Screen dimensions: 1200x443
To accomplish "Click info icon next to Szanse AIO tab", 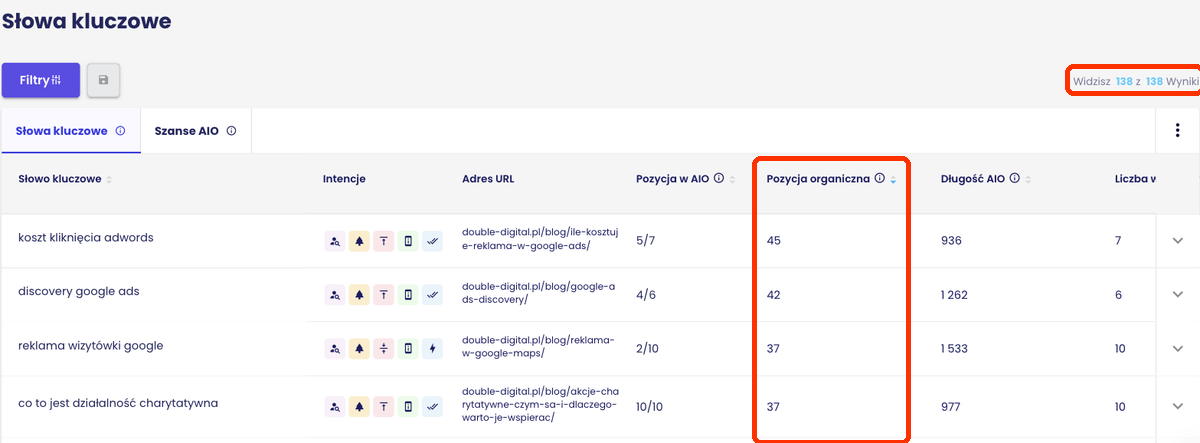I will pos(231,131).
